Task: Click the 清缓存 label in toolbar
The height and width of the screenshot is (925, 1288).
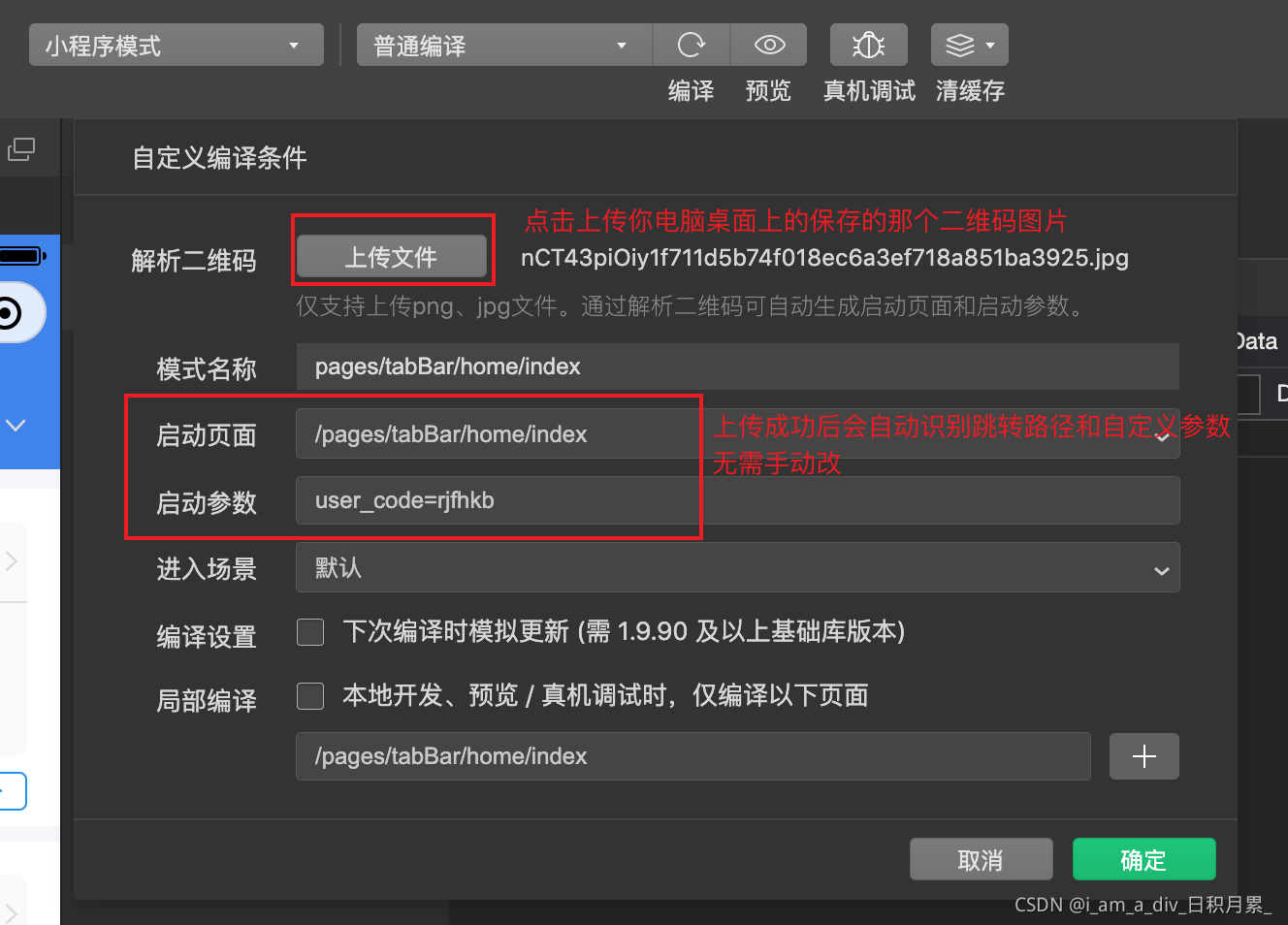Action: pos(970,91)
